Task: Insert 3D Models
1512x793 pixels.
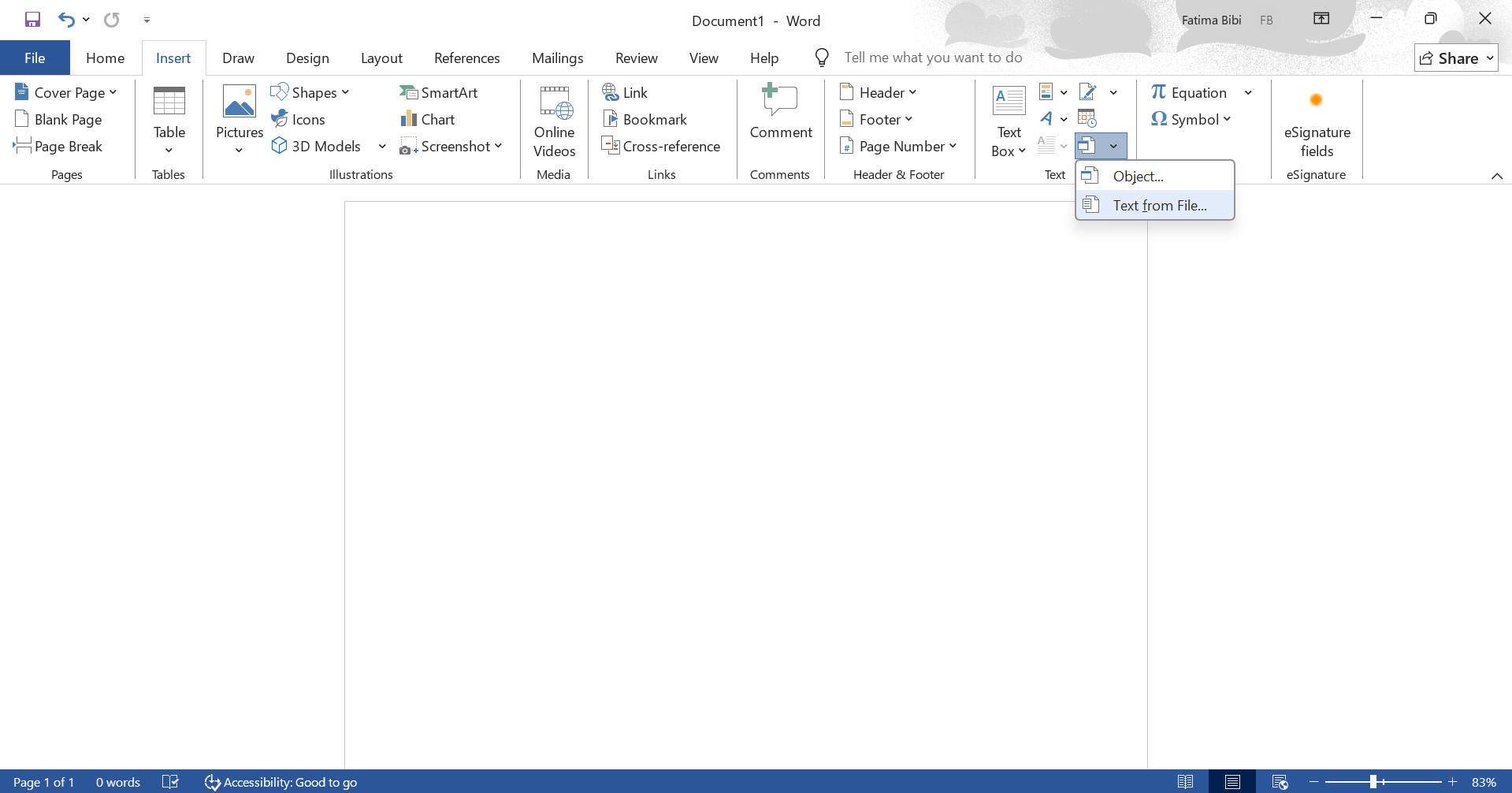Action: pos(317,146)
